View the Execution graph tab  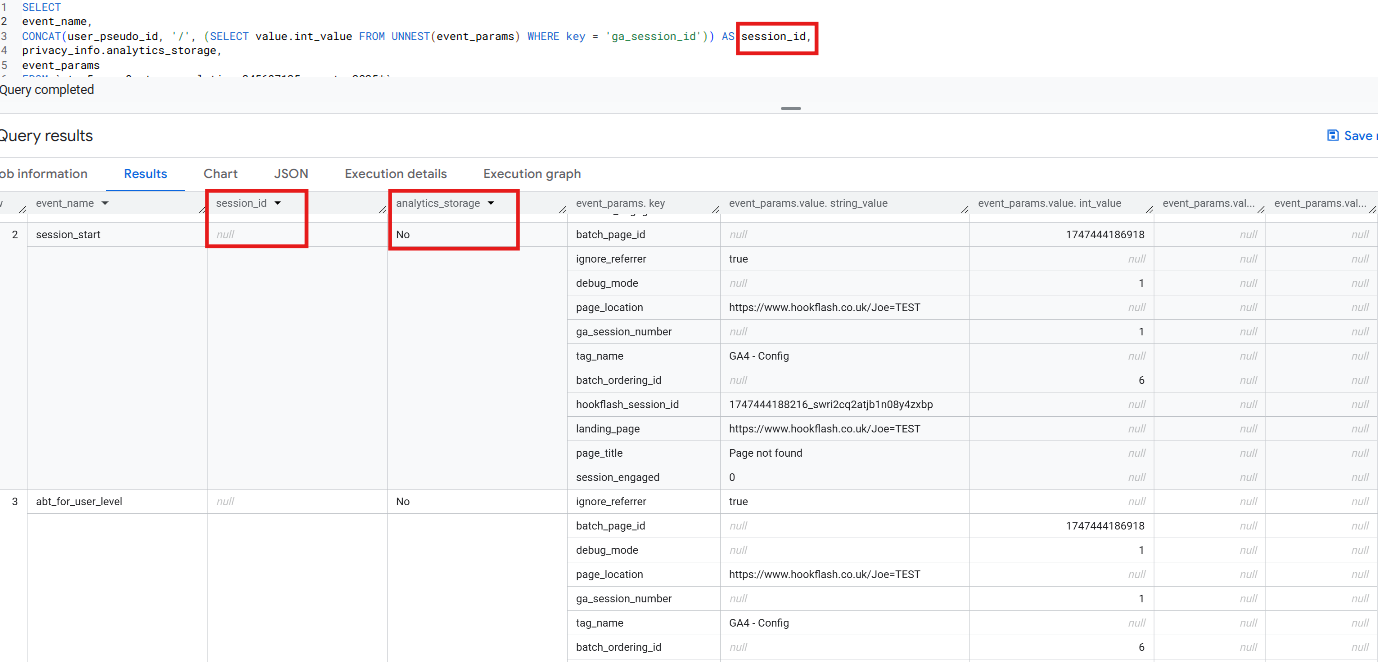point(532,174)
